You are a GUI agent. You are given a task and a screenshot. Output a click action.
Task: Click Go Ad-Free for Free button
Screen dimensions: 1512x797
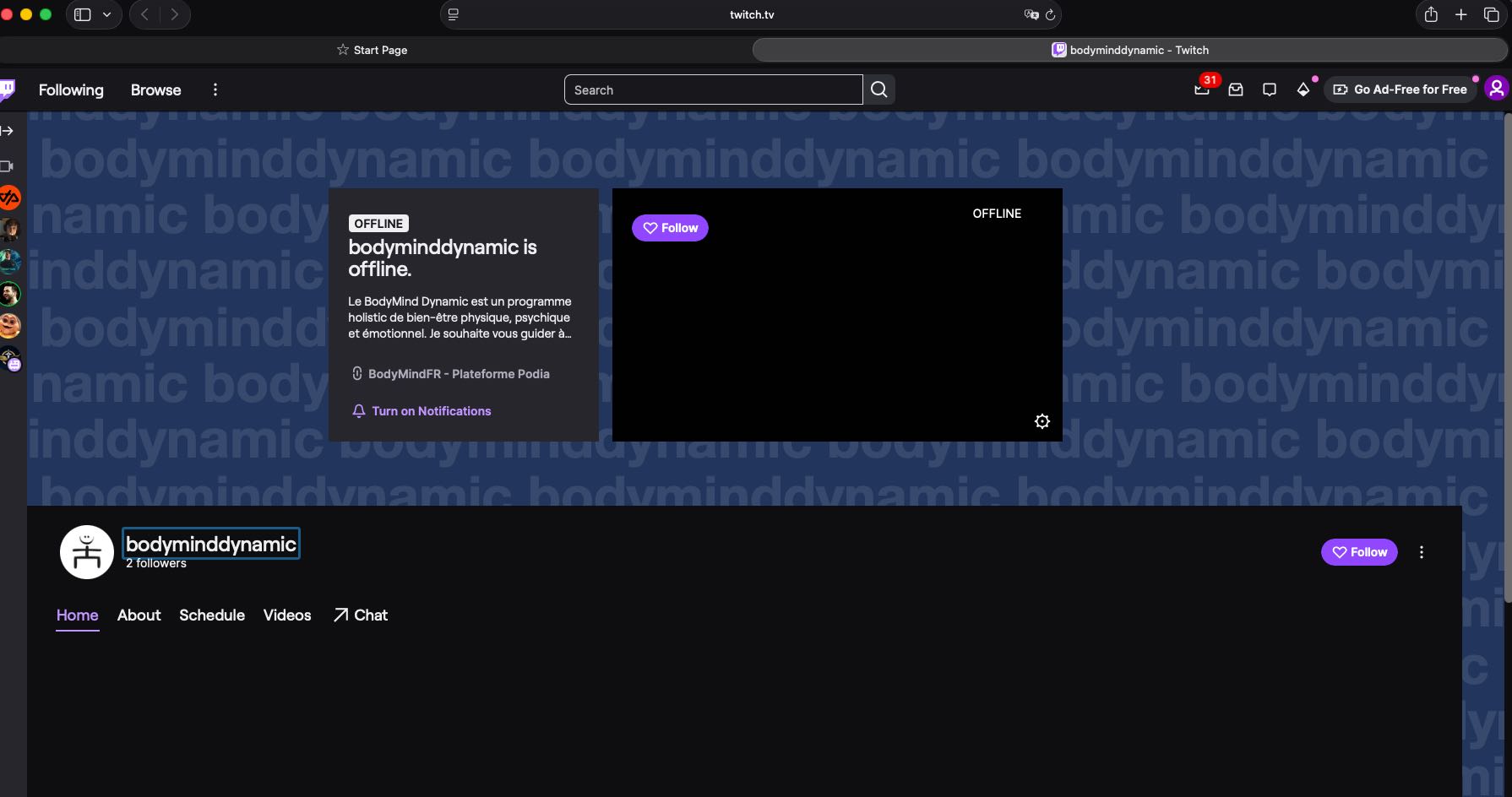coord(1400,89)
